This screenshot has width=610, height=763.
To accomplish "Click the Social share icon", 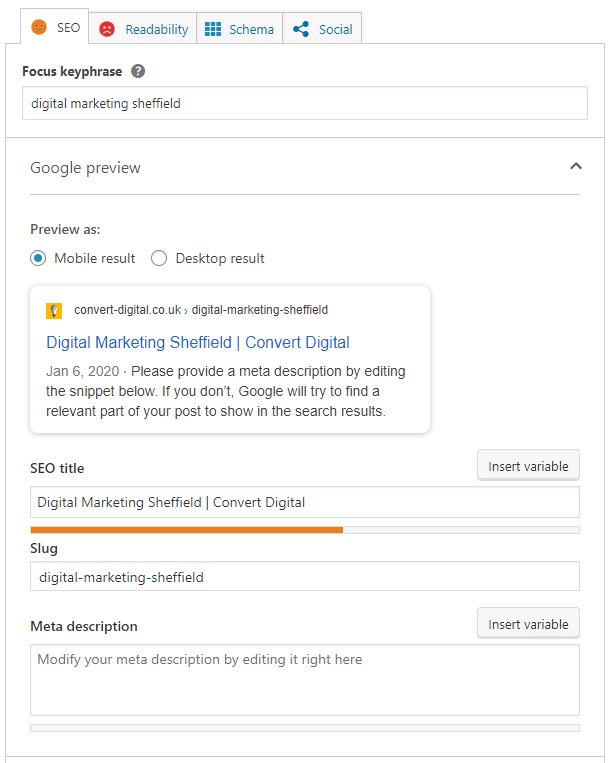I will pyautogui.click(x=301, y=29).
